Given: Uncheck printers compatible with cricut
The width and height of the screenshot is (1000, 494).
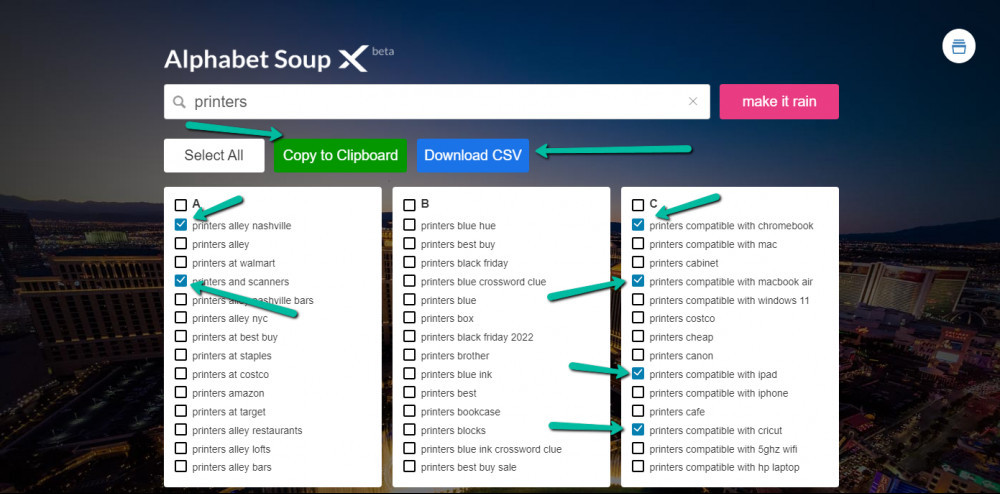Looking at the screenshot, I should pos(638,429).
